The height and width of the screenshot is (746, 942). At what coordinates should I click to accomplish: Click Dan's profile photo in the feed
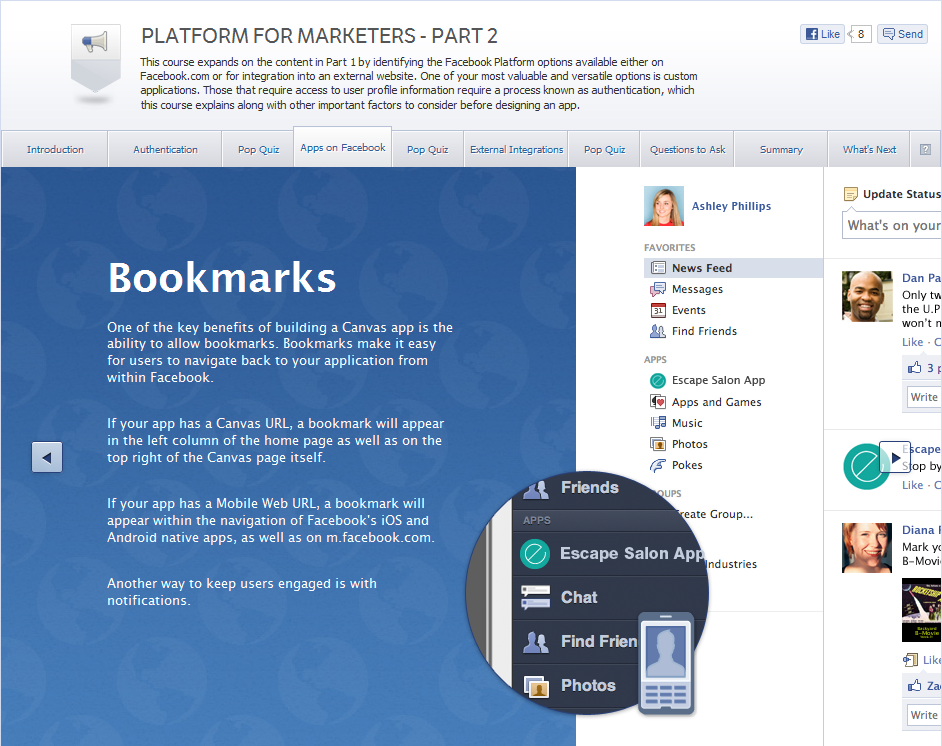(867, 296)
